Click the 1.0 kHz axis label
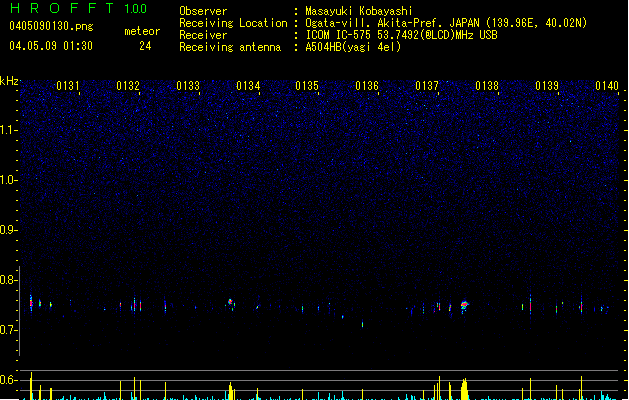This screenshot has width=629, height=400. click(x=8, y=180)
